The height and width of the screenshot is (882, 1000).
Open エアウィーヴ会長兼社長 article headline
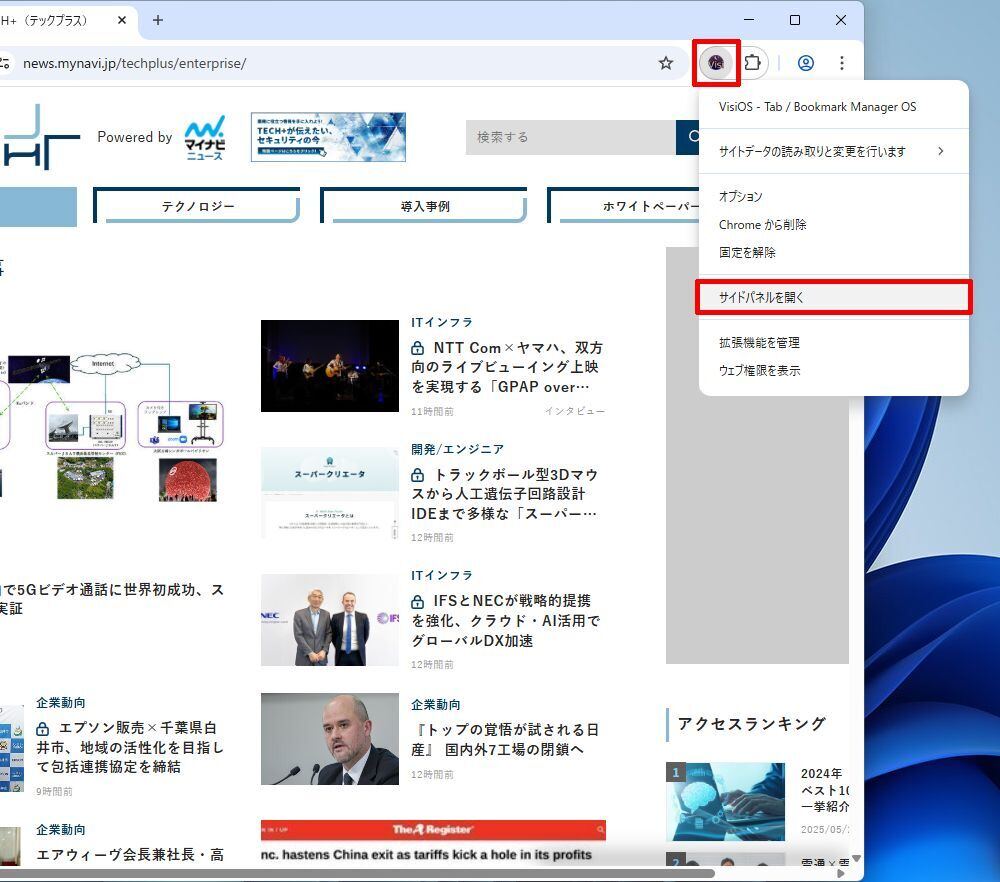(129, 855)
